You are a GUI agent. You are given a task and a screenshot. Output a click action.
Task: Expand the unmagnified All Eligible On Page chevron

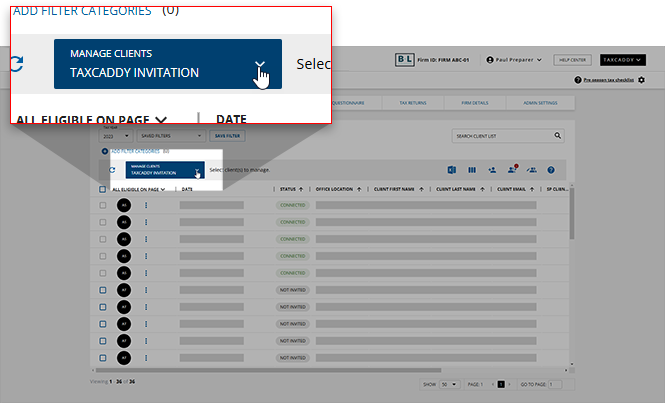[x=163, y=190]
